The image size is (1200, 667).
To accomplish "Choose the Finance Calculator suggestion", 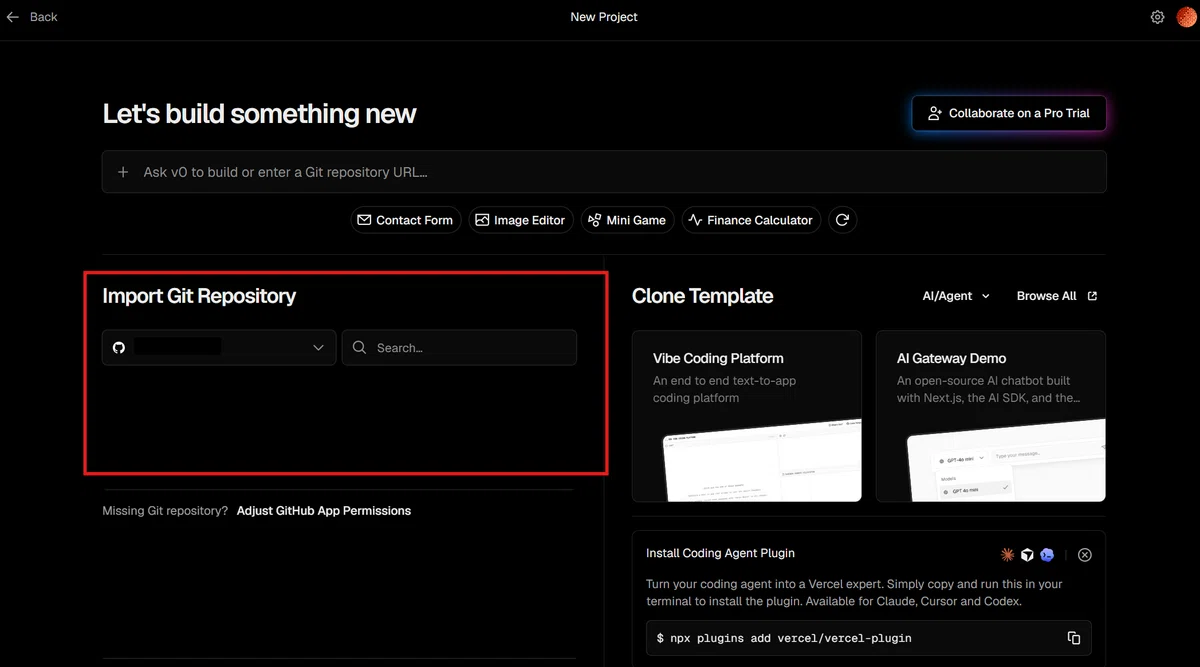I will 752,220.
